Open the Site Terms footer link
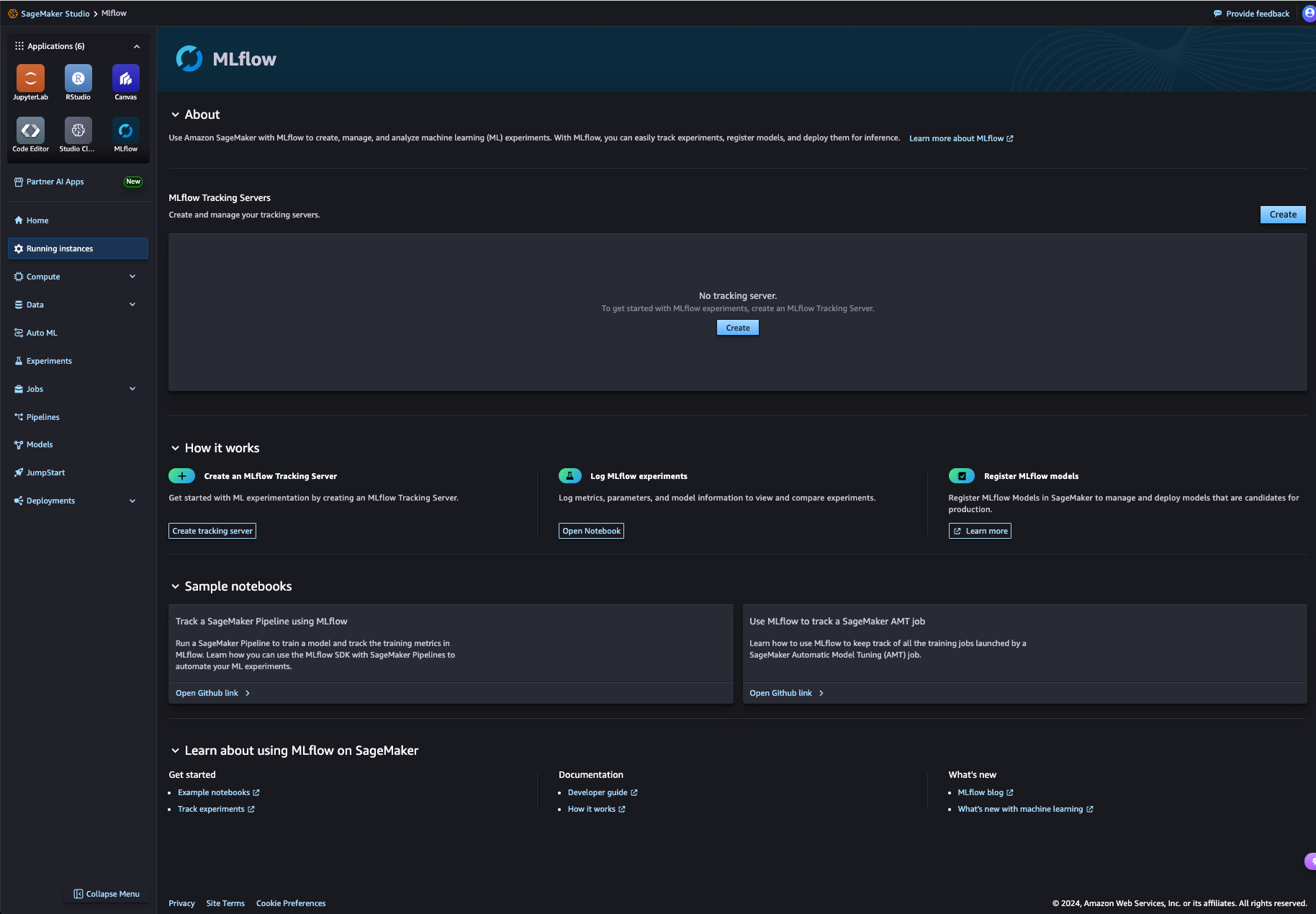The height and width of the screenshot is (914, 1316). (x=225, y=903)
